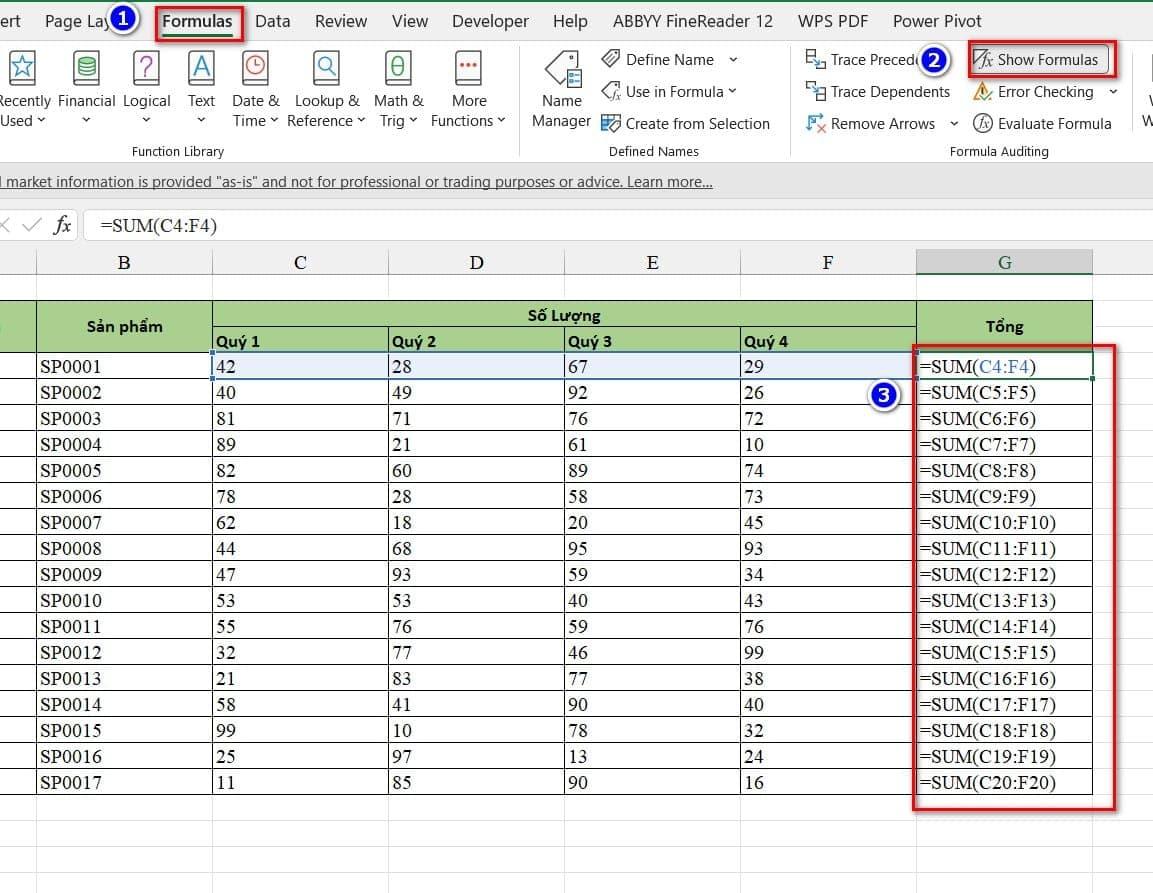Click the Learn more link

(x=669, y=182)
